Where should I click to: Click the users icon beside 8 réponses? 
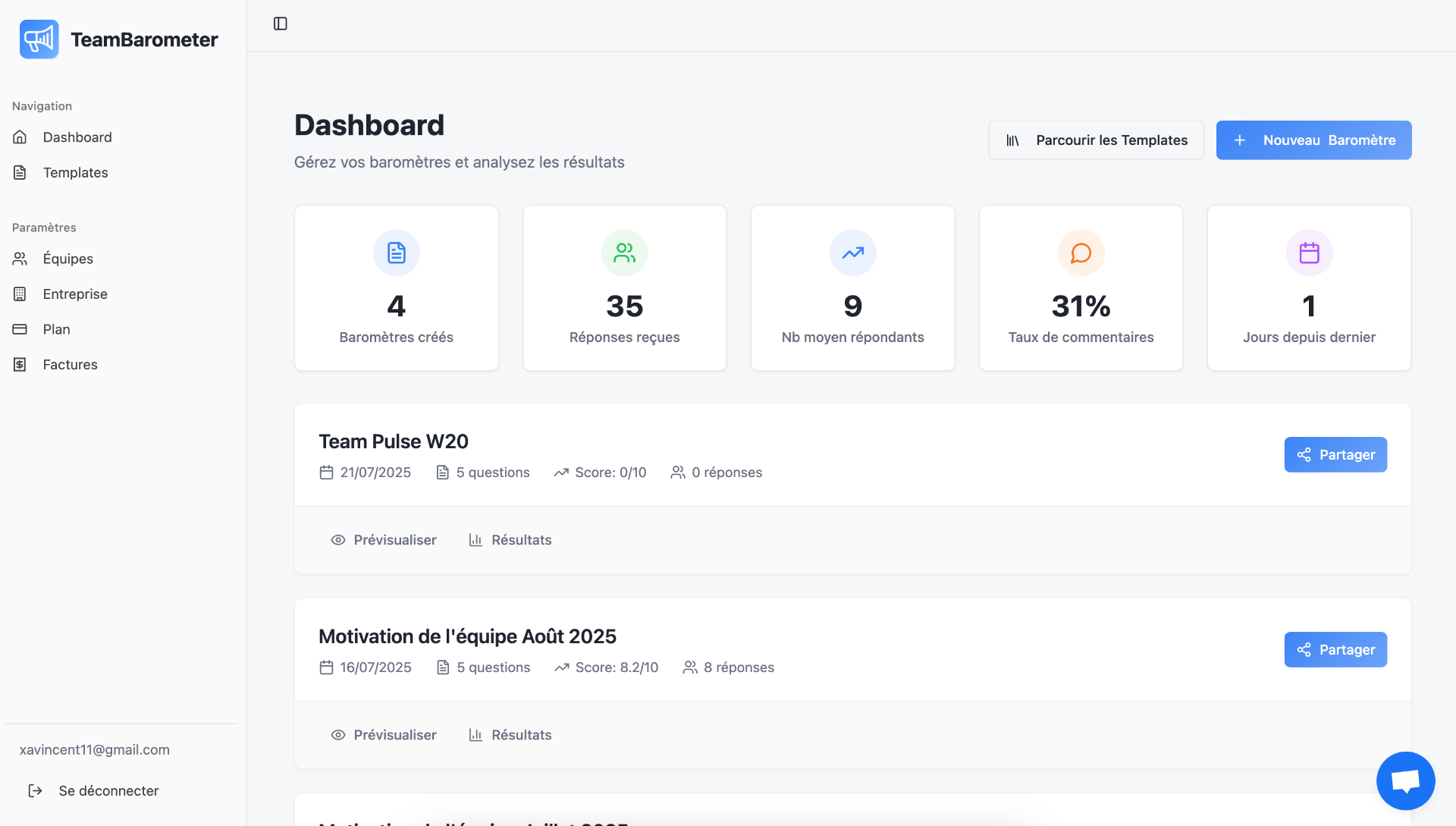coord(690,667)
